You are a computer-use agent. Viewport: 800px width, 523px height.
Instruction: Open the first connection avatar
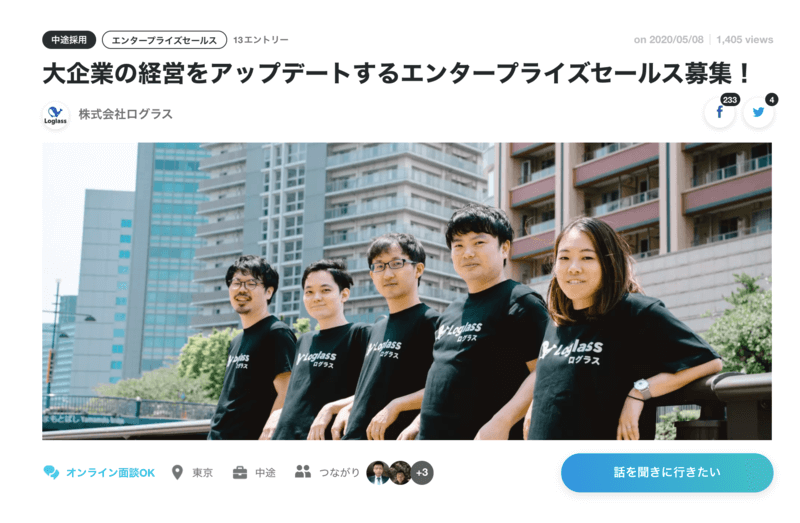tap(378, 472)
